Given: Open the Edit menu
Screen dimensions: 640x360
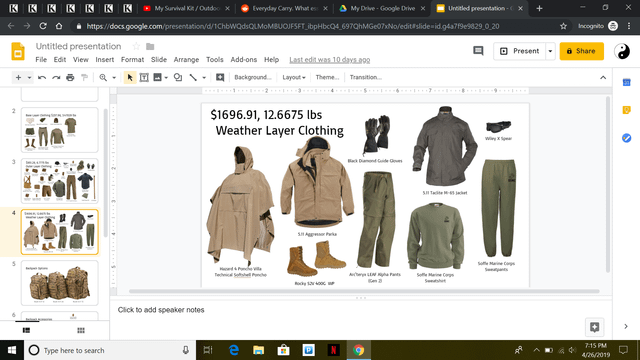Looking at the screenshot, I should 60,60.
